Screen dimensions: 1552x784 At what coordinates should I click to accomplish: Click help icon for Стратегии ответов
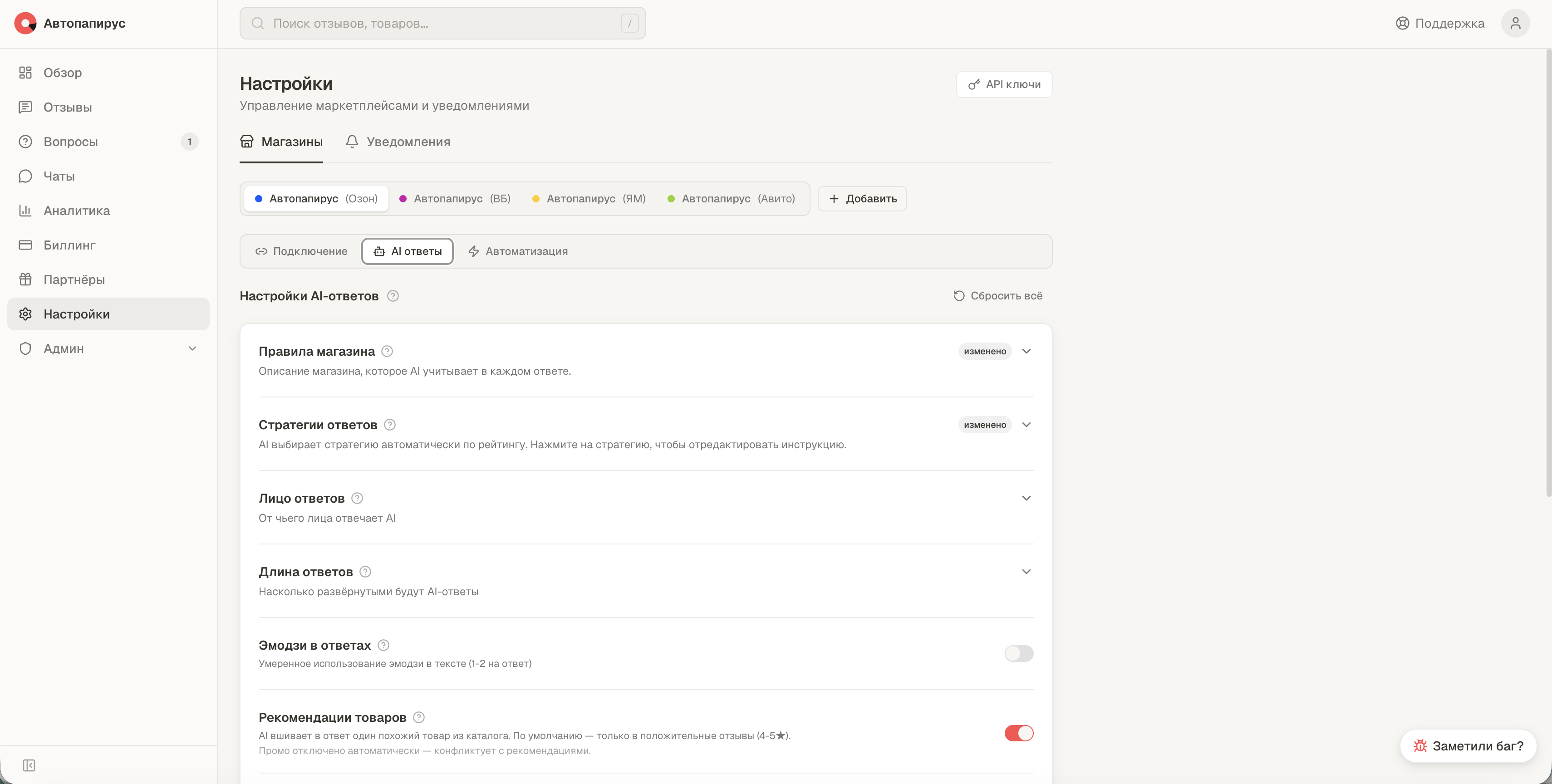pos(390,425)
